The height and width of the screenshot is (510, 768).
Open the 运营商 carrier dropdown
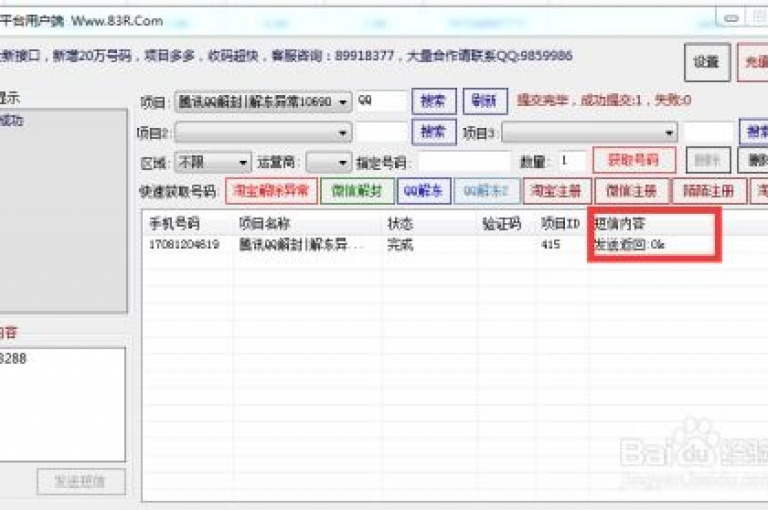[x=329, y=162]
